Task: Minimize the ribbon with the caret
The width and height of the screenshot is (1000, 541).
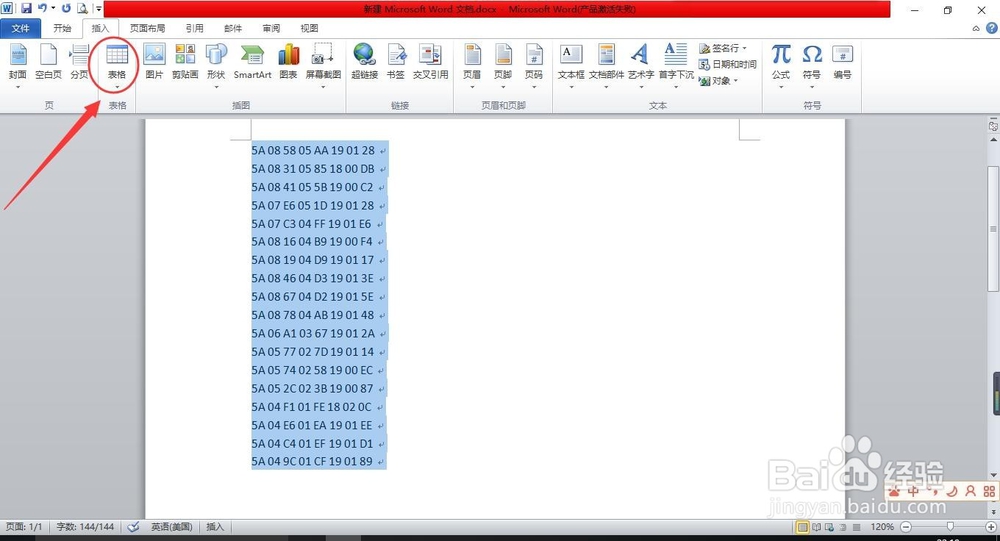Action: (x=976, y=28)
